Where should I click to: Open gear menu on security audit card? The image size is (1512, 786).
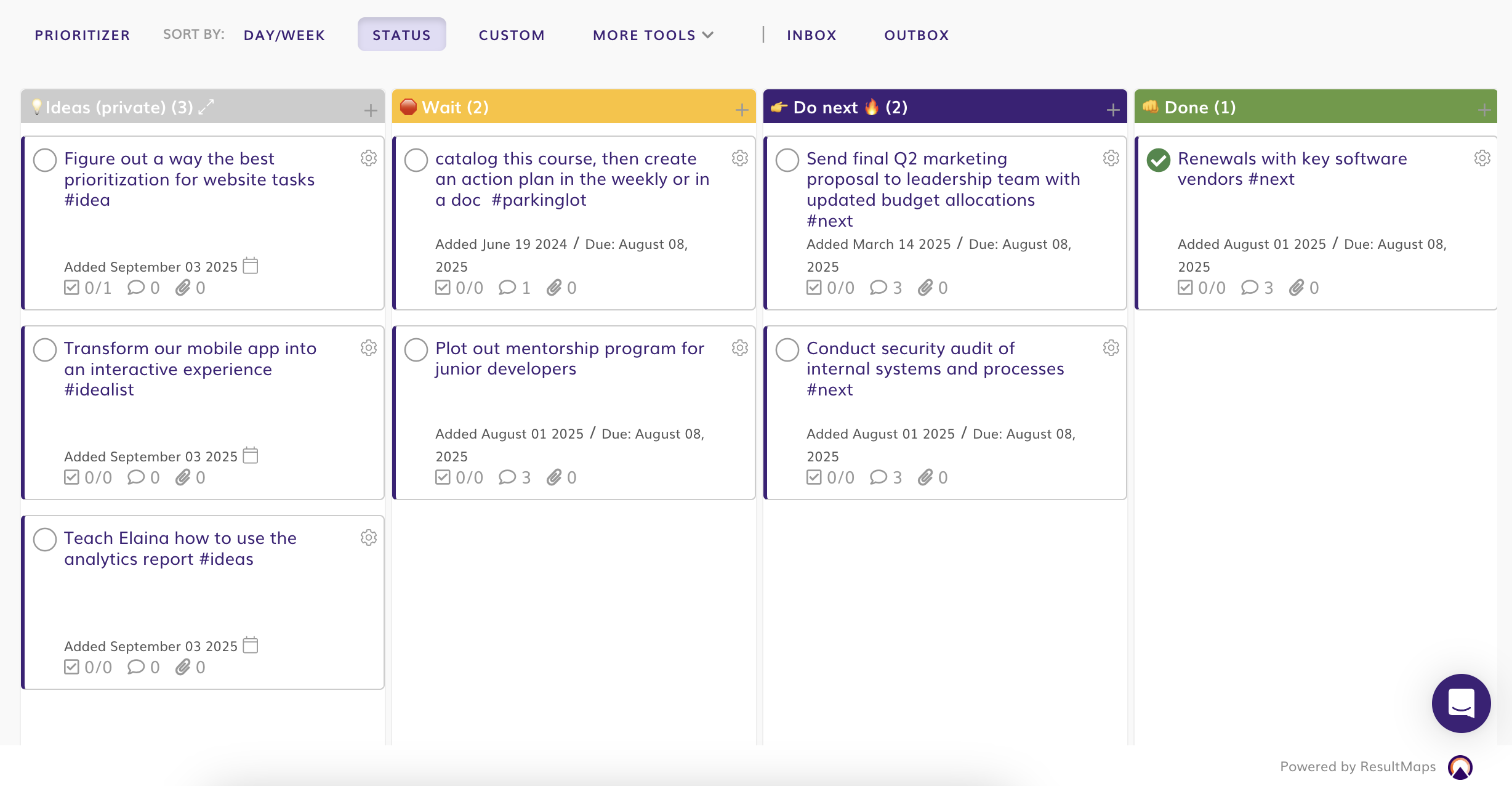[x=1111, y=348]
